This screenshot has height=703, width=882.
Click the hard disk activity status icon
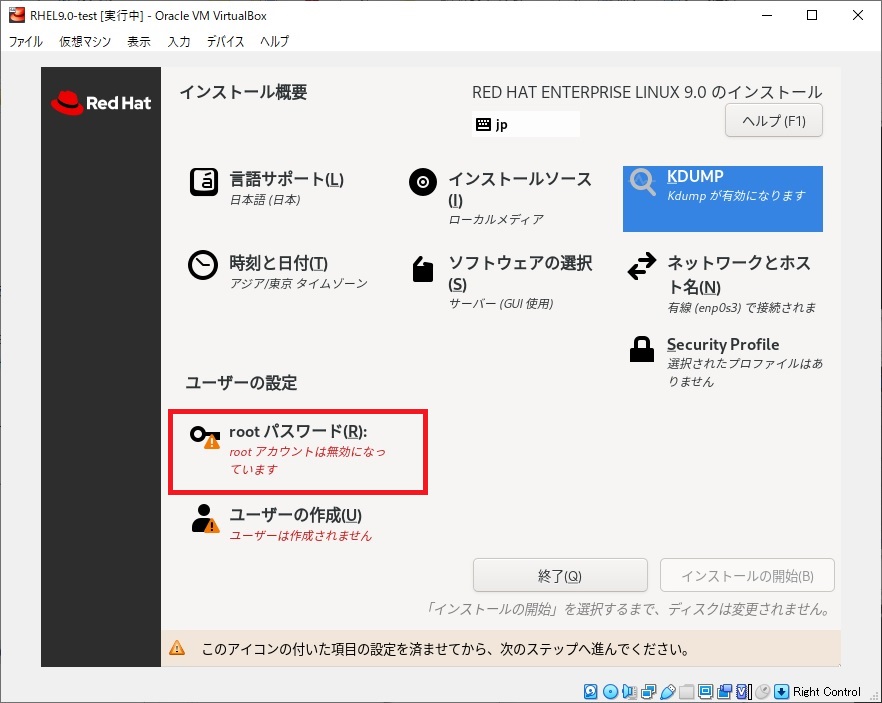click(591, 691)
